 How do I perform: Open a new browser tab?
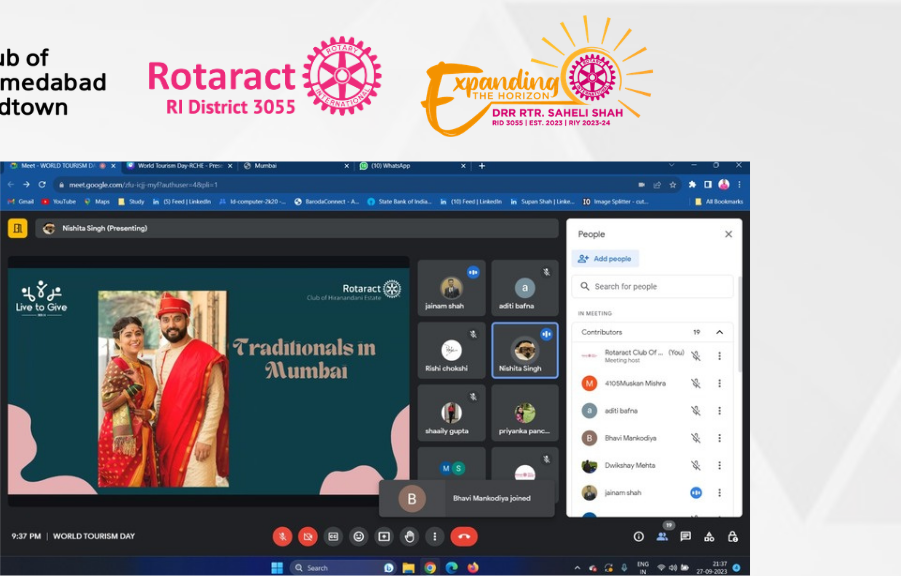[x=482, y=166]
